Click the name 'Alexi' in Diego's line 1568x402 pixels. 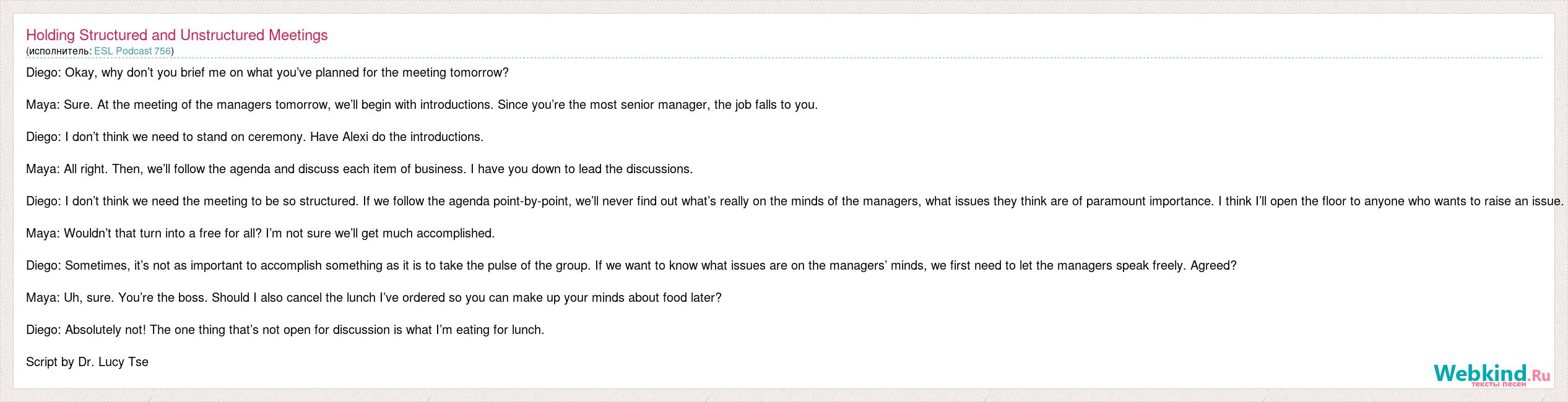point(355,137)
